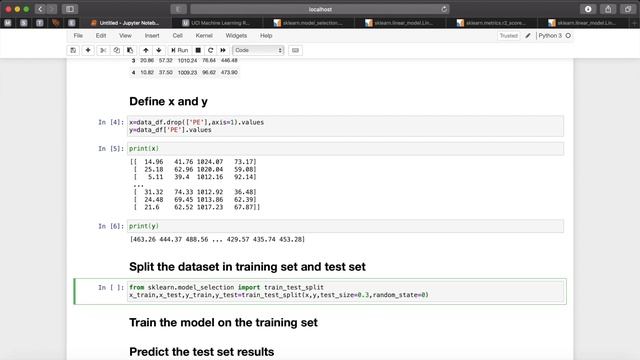Show all tabs overview icon
The height and width of the screenshot is (360, 640).
click(x=628, y=9)
